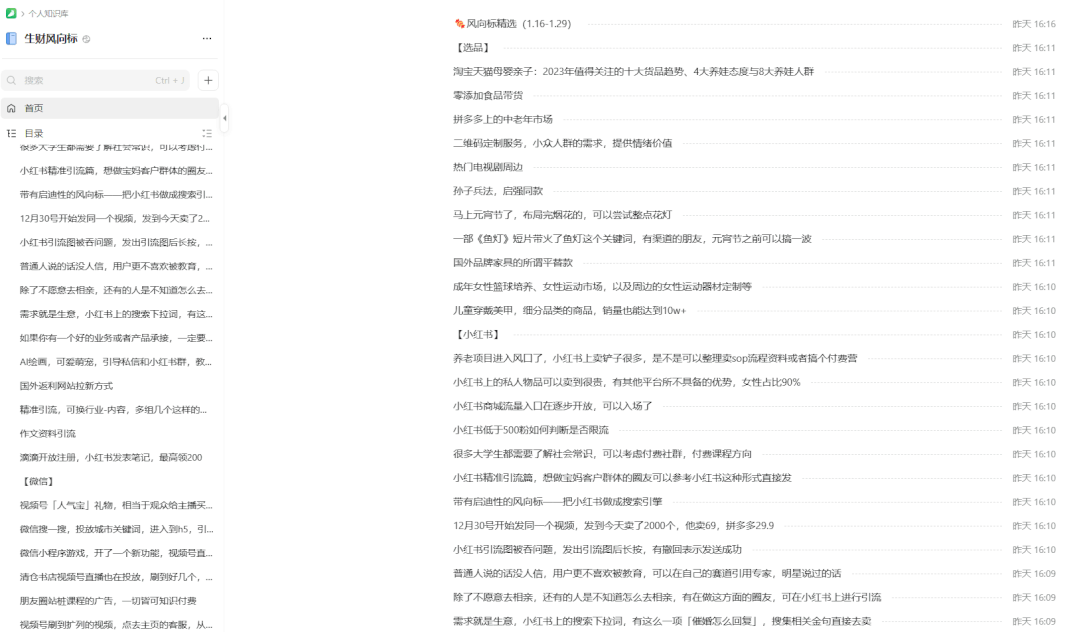Open 小红书精准引流篇 entry in main list
Screen dimensions: 1079x632
pyautogui.click(x=623, y=478)
